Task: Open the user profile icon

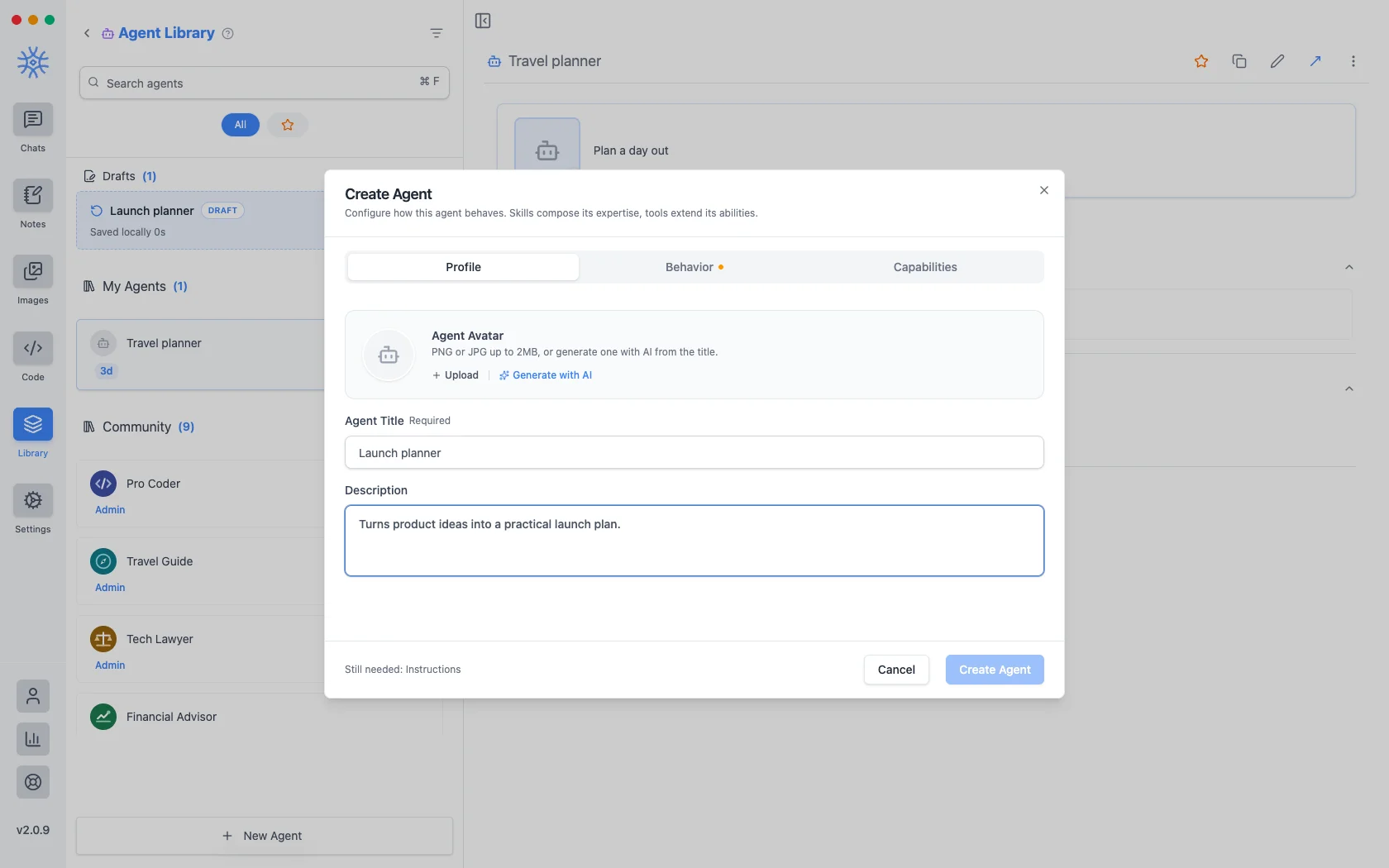Action: coord(33,696)
